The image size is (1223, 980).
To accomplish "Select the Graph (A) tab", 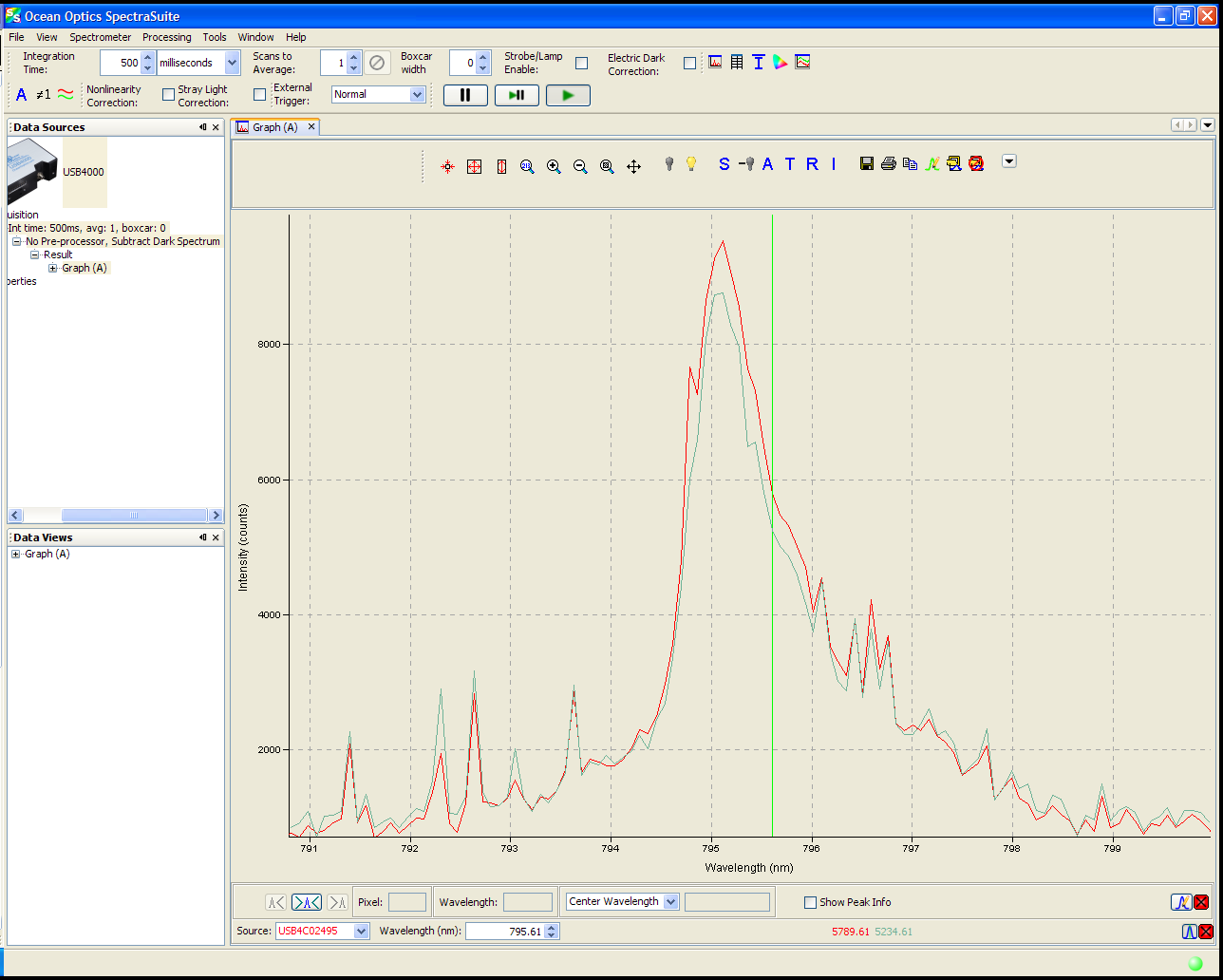I will [x=275, y=126].
